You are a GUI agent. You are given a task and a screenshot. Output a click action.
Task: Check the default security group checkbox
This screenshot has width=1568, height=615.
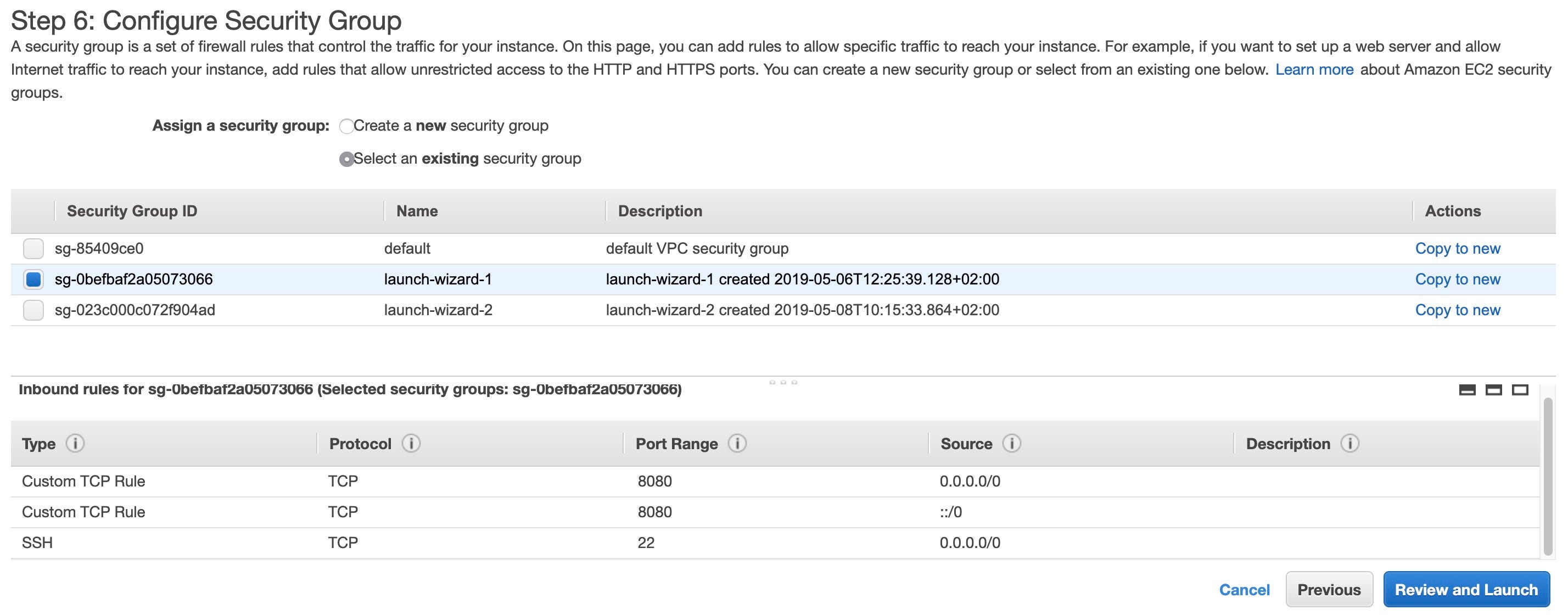coord(33,248)
